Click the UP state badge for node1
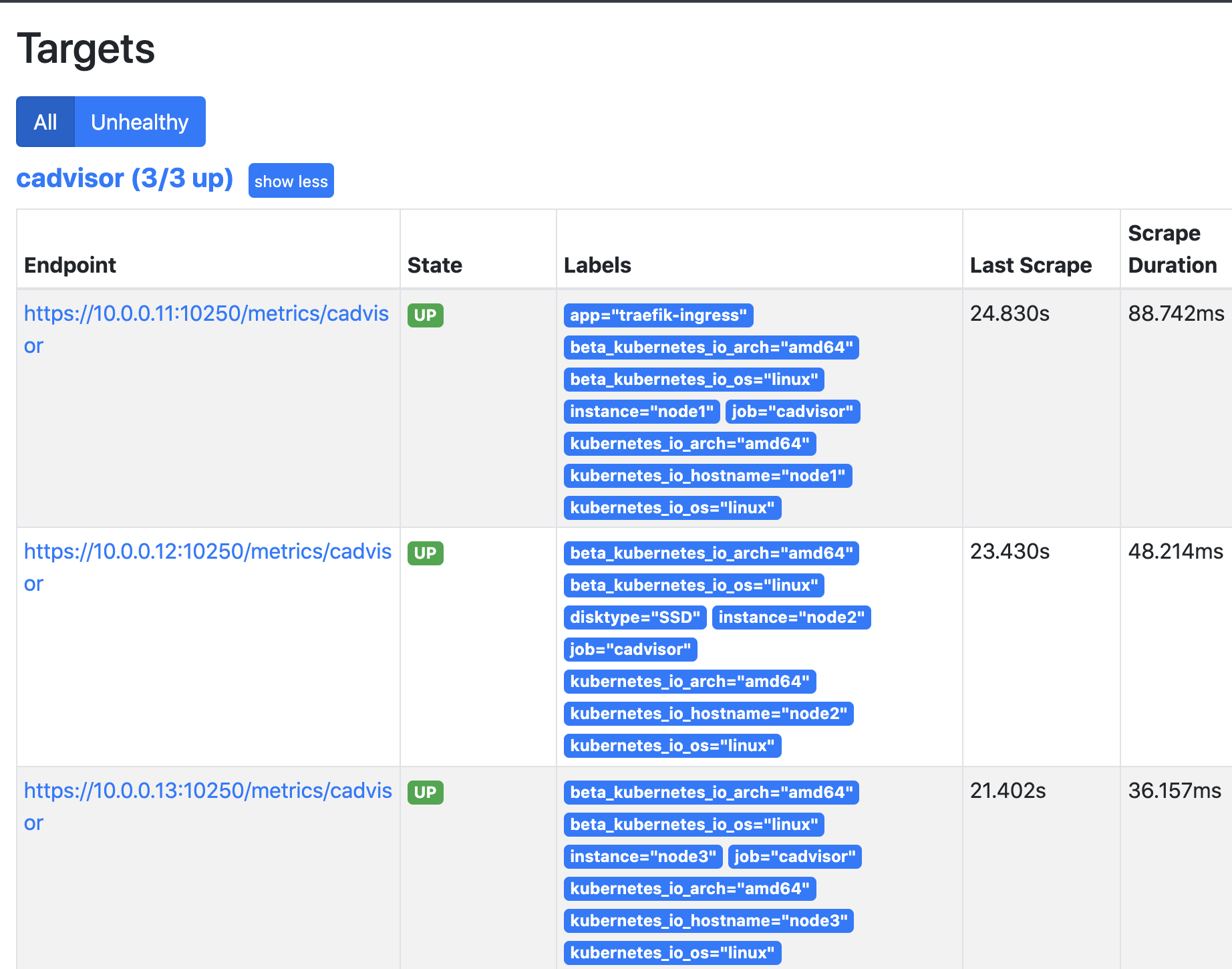The height and width of the screenshot is (969, 1232). [426, 315]
